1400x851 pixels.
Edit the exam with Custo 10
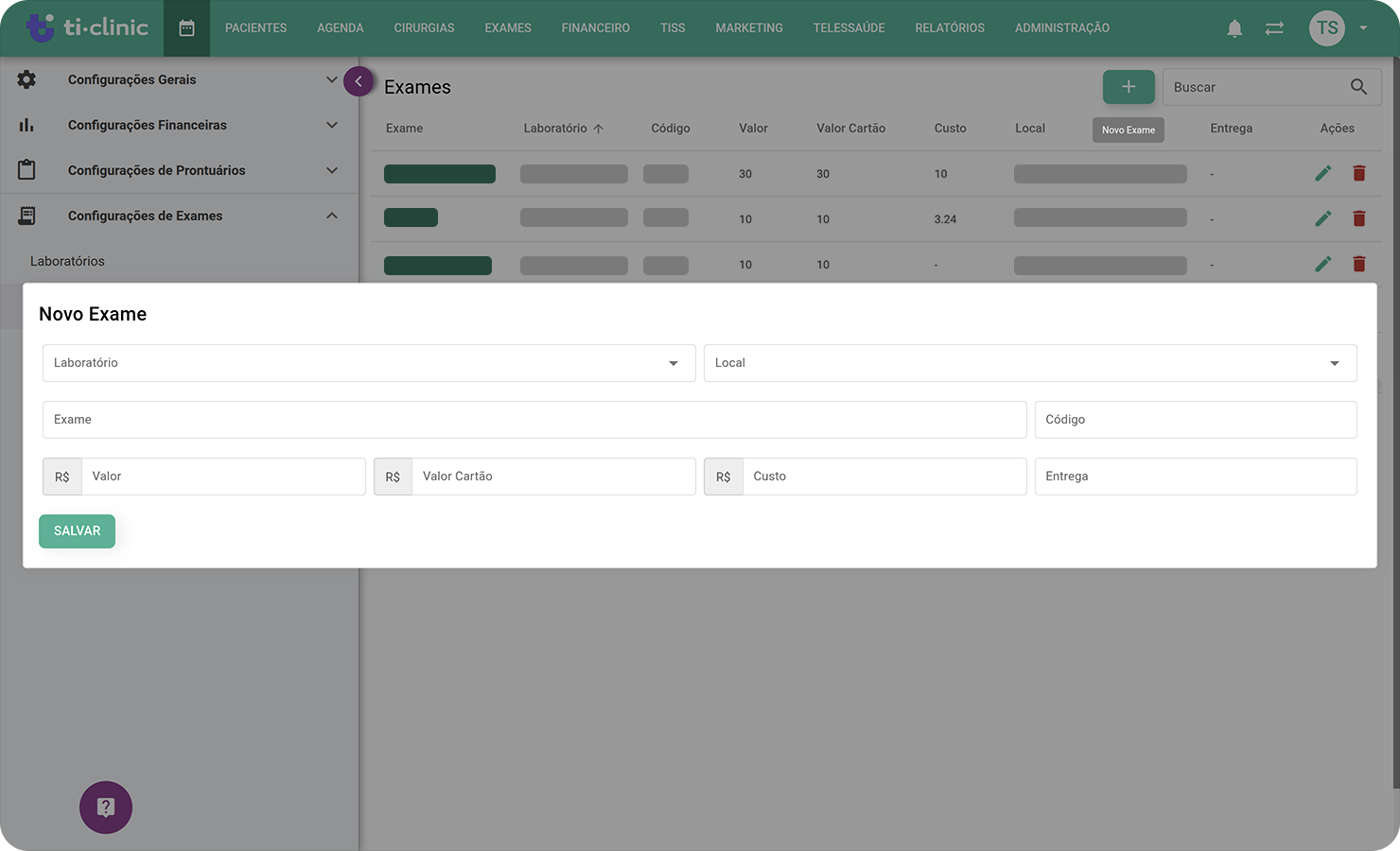pos(1323,173)
